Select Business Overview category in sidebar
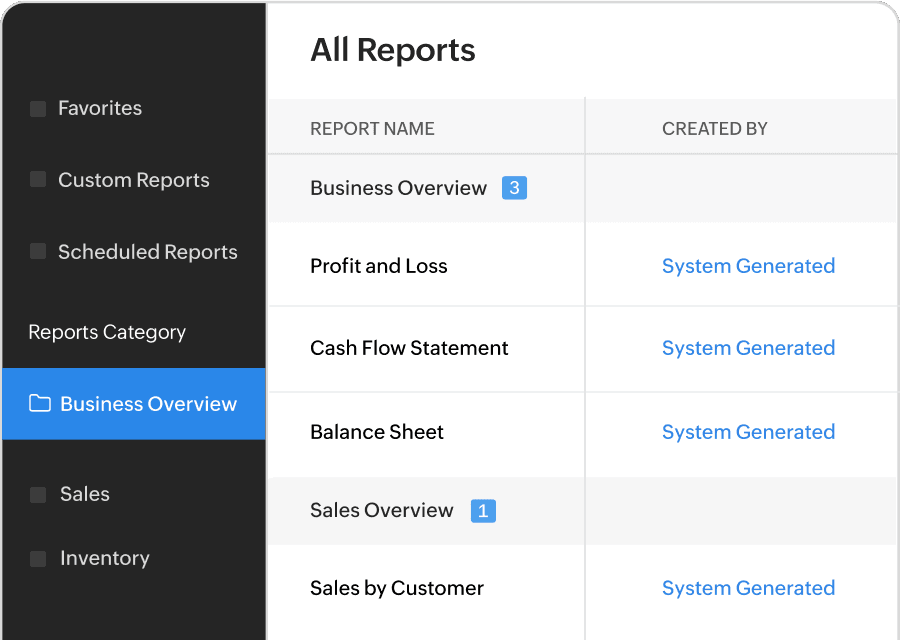Image resolution: width=900 pixels, height=640 pixels. pos(134,404)
